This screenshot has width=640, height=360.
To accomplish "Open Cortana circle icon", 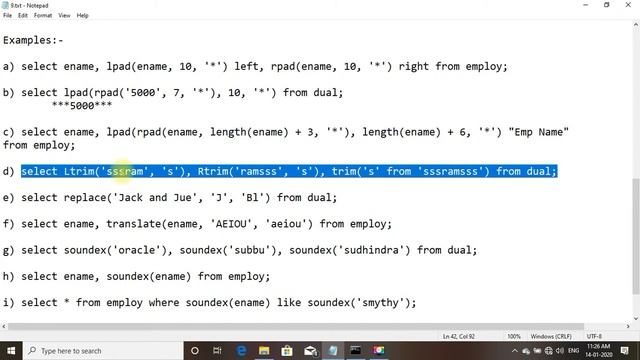I will [x=195, y=351].
